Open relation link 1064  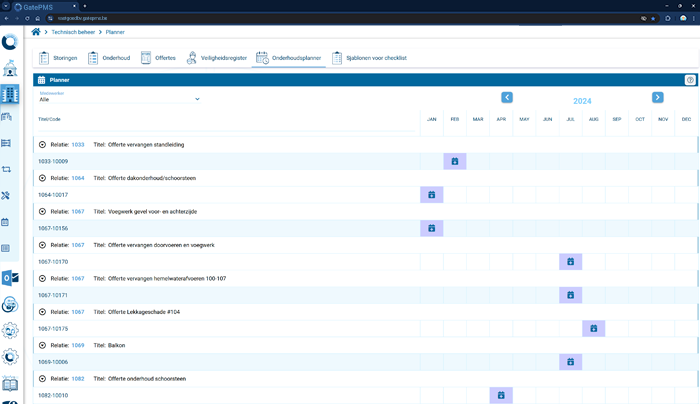[78, 178]
